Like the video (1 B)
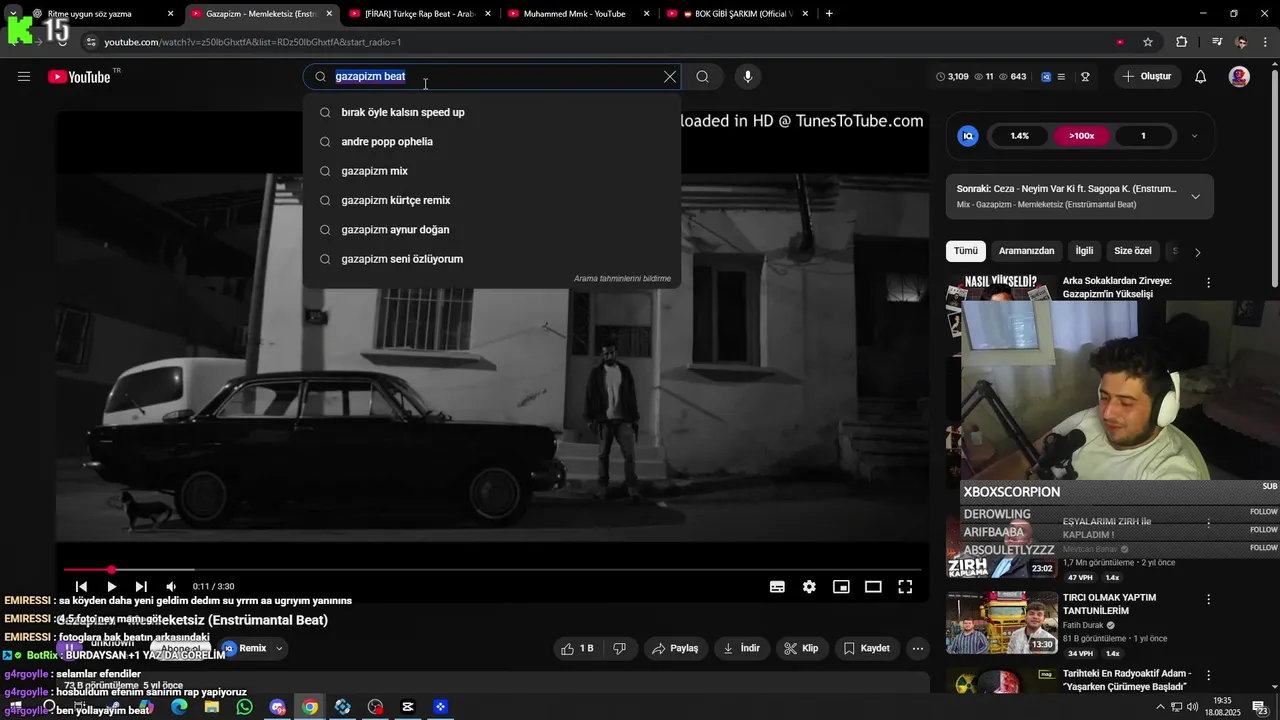 578,648
